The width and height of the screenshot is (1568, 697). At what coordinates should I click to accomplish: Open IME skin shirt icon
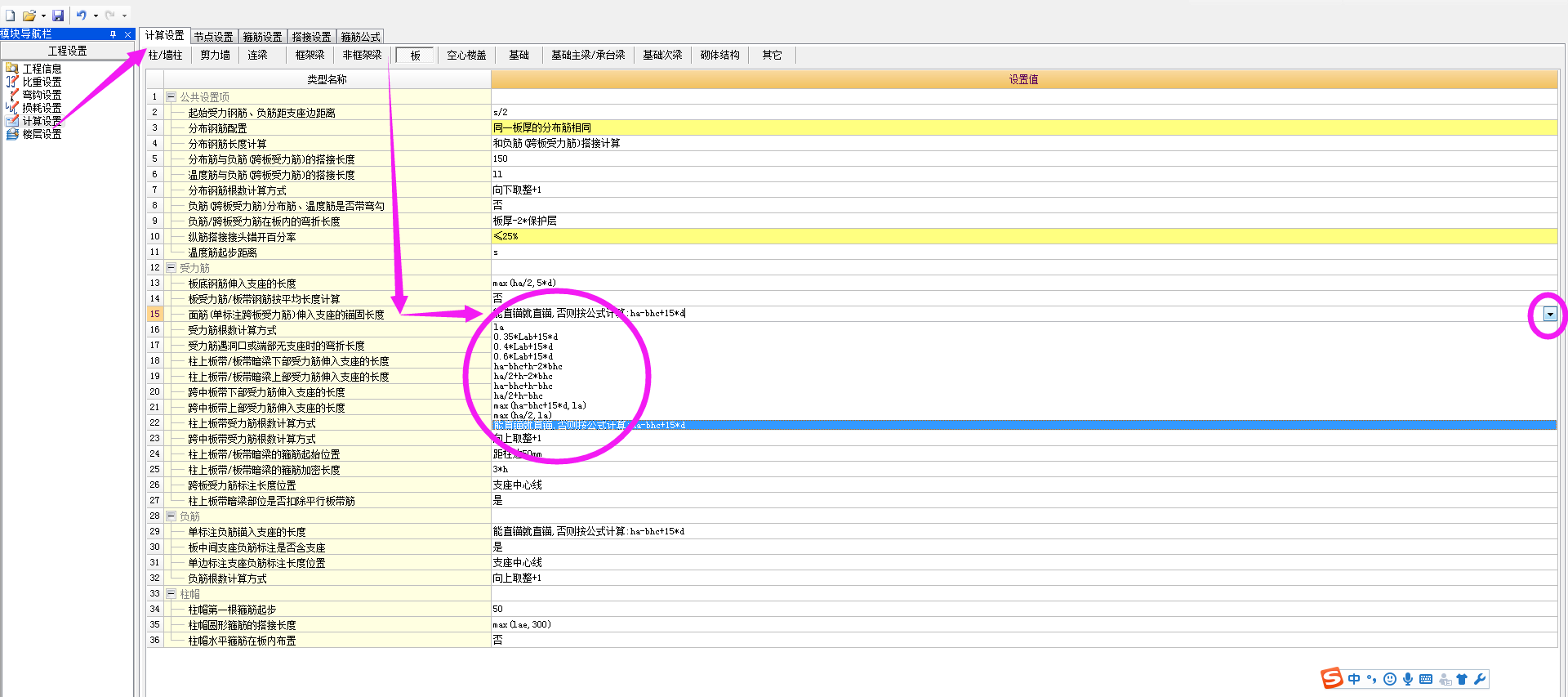coord(1462,679)
